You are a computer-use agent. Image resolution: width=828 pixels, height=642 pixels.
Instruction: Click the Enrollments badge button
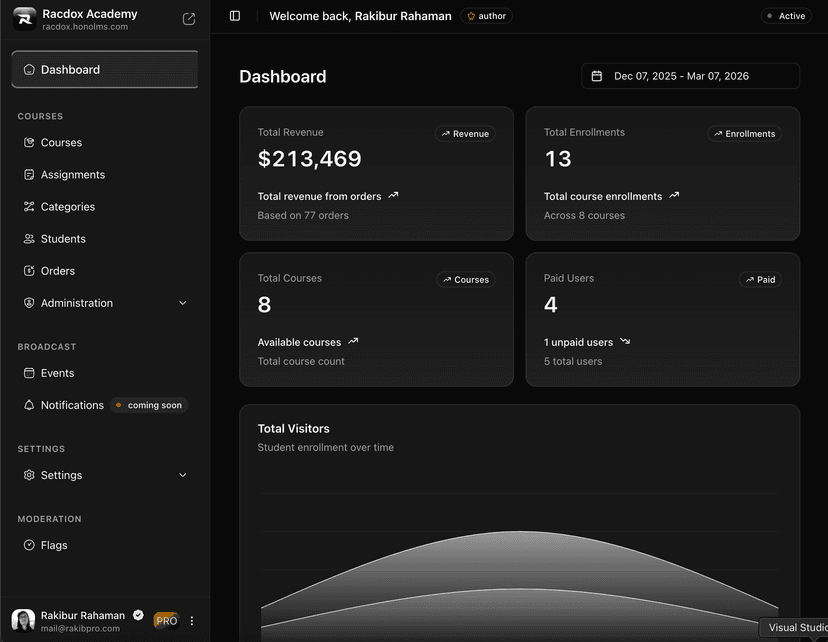(x=744, y=134)
